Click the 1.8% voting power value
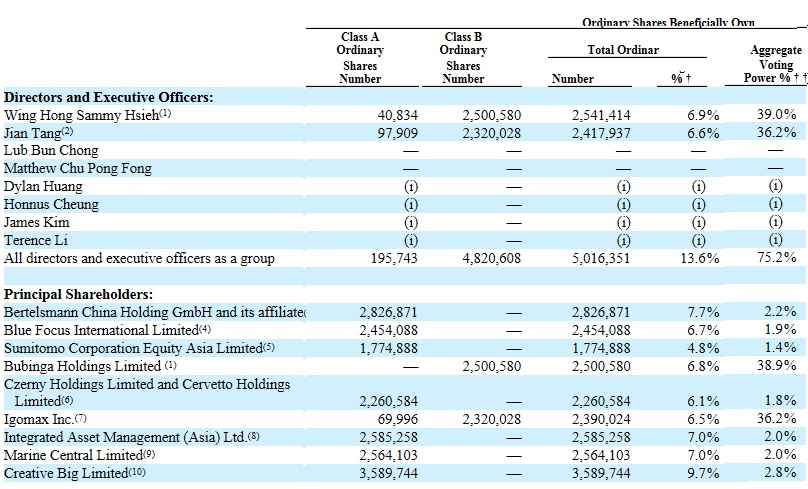Screen dimensions: 808x489 click(x=780, y=401)
